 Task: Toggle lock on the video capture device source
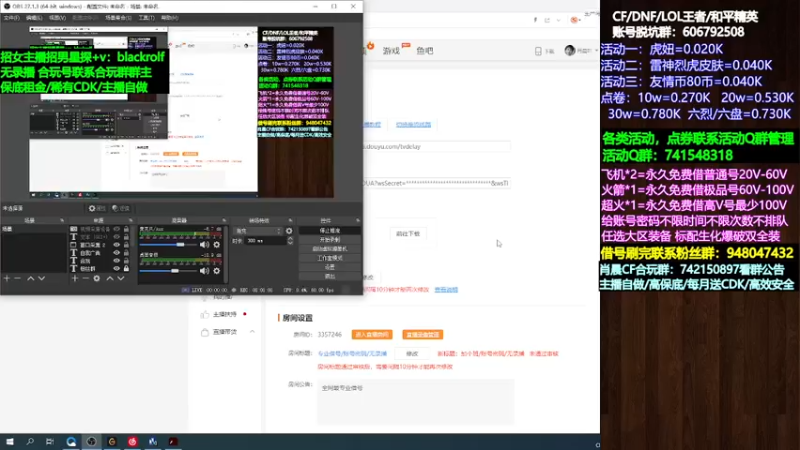(x=126, y=230)
